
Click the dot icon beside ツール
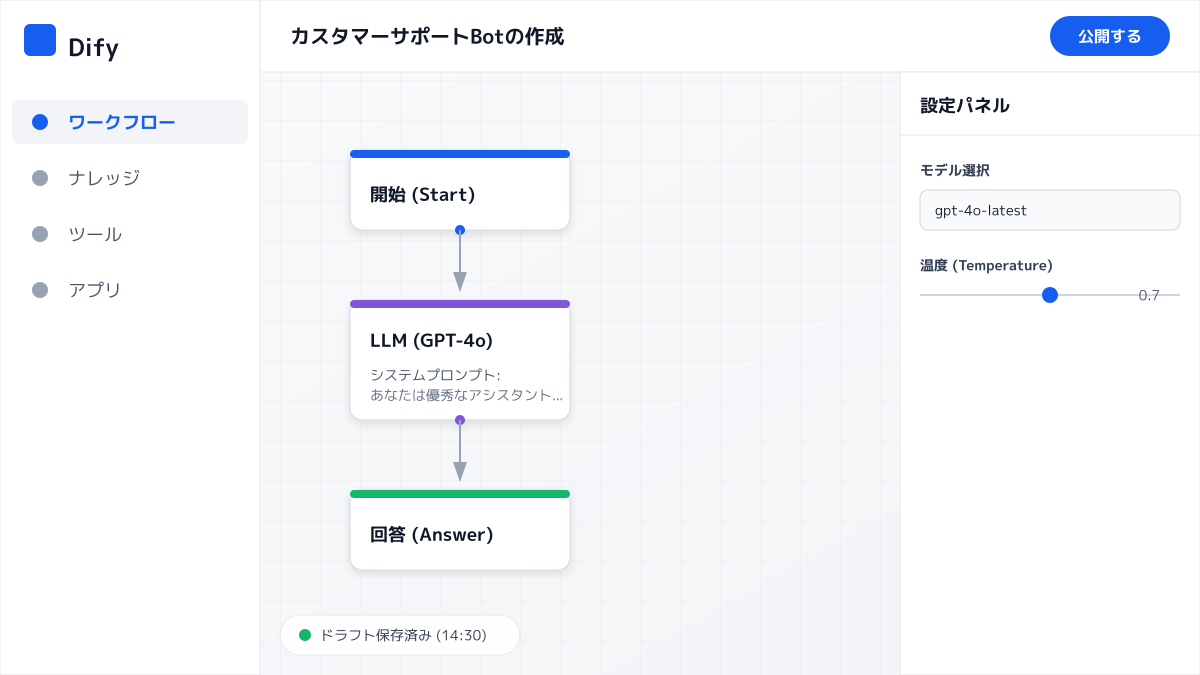point(39,234)
